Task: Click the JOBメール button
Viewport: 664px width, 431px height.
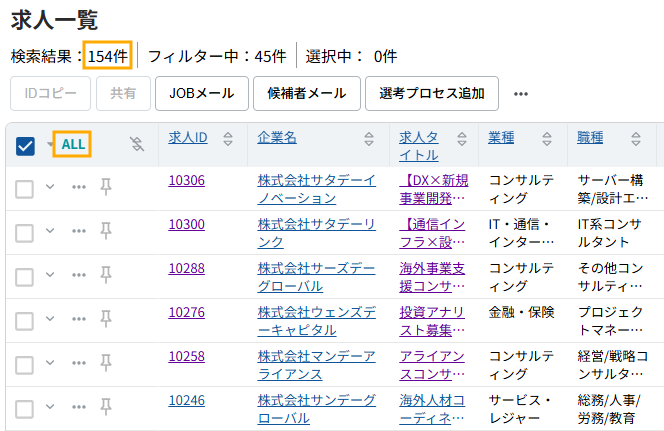Action: point(201,93)
